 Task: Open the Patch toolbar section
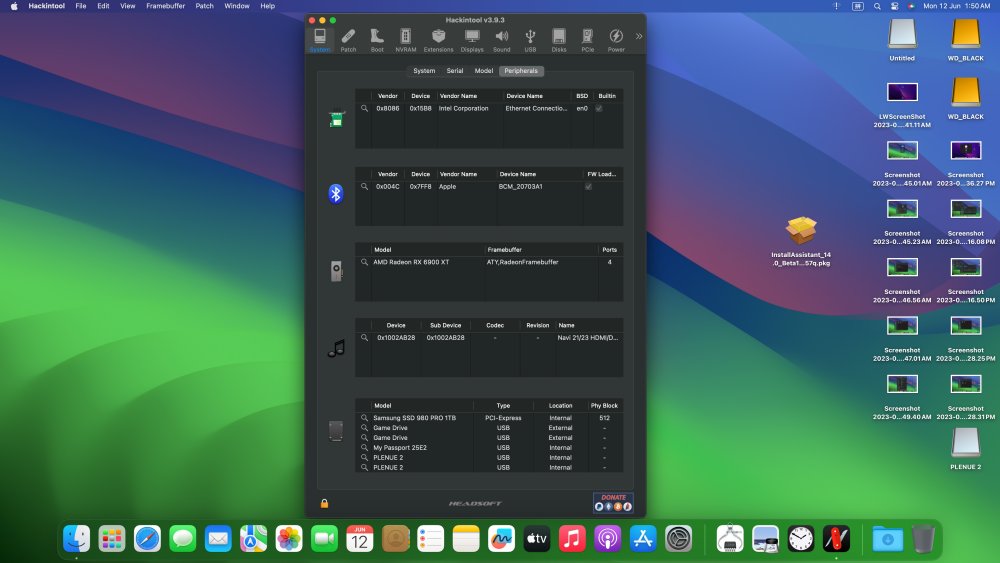point(348,40)
